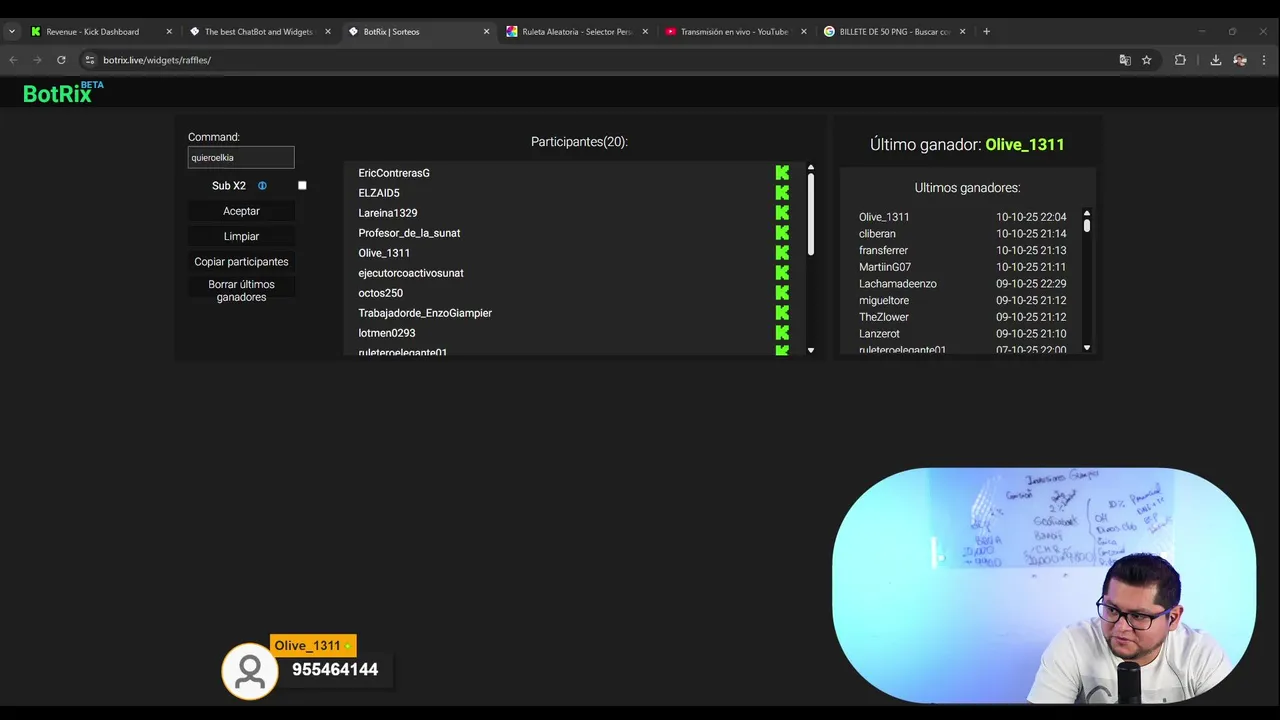Select participant Profesor_de_la_sunat

[409, 233]
